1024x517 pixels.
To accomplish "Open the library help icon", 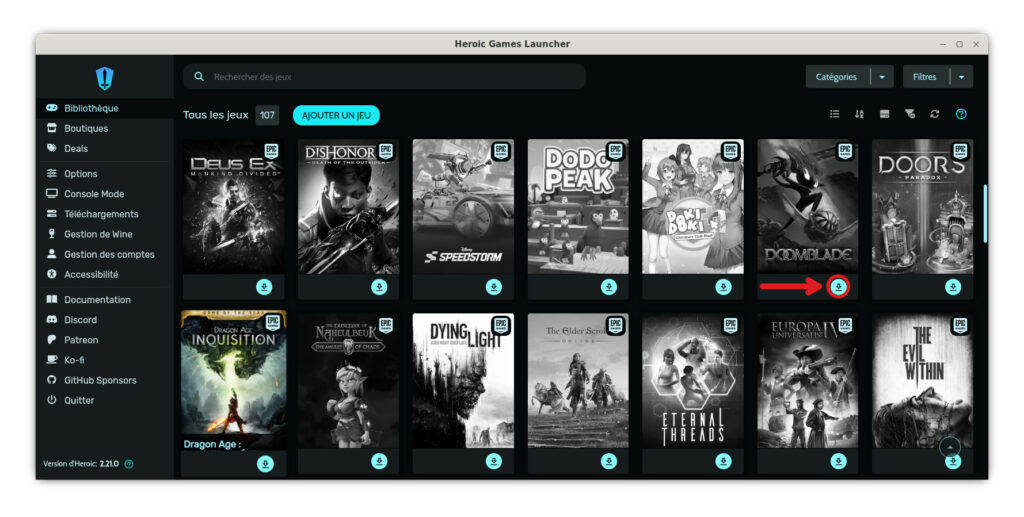I will (961, 114).
